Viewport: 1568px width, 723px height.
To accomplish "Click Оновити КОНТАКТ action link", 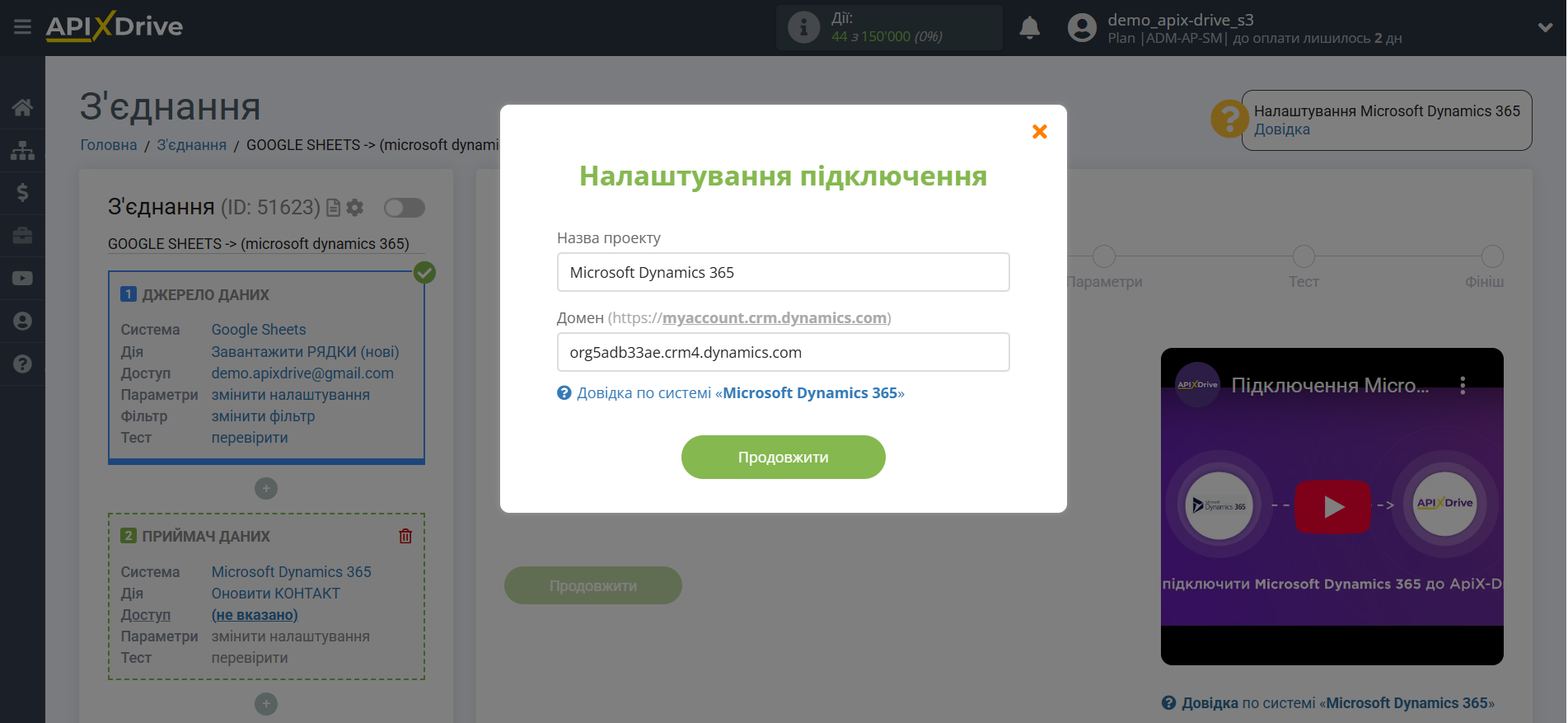I will 276,594.
